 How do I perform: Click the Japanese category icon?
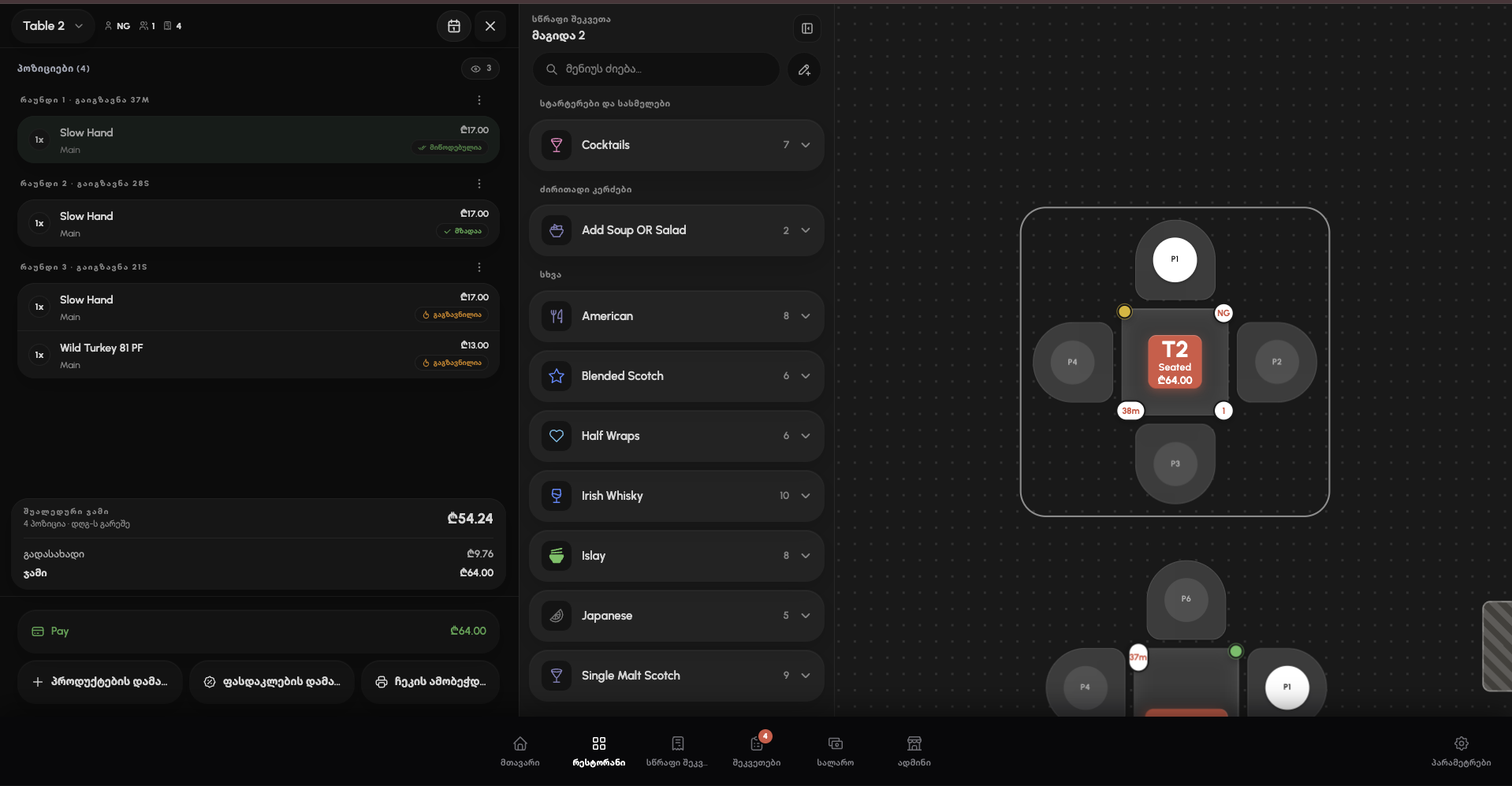coord(557,616)
